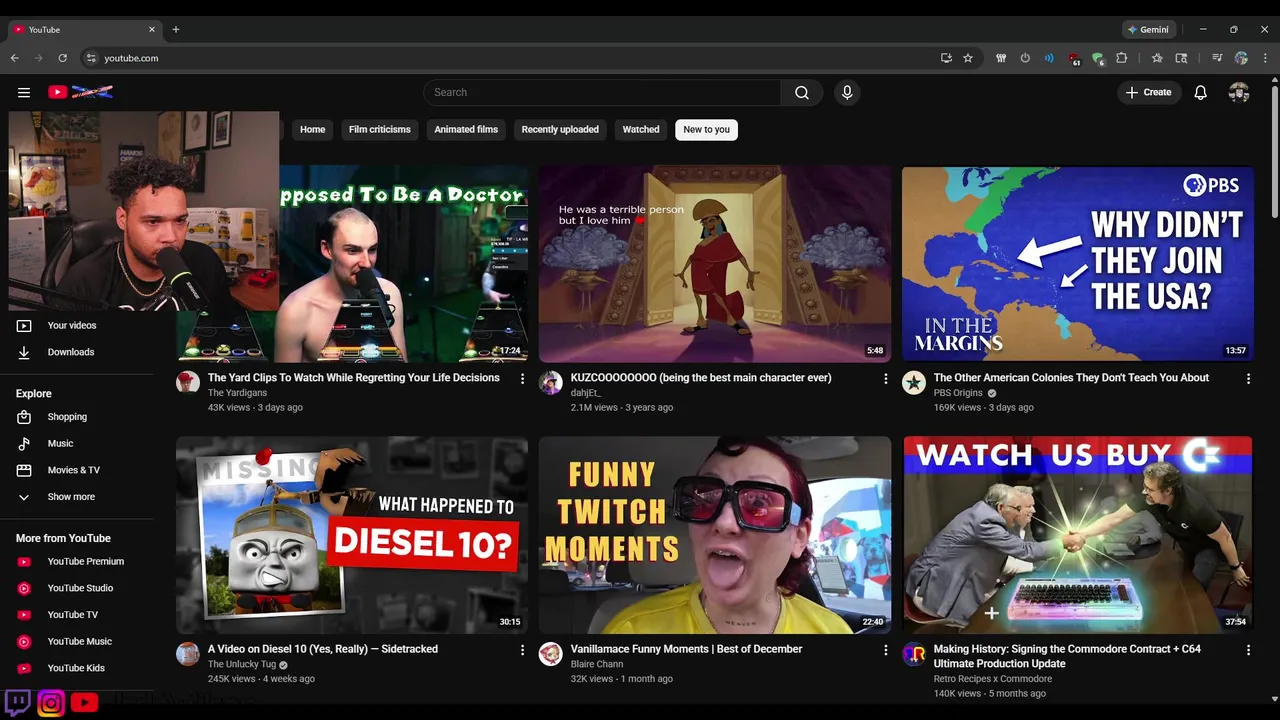Open the YouTube hamburger guide menu
Image resolution: width=1280 pixels, height=720 pixels.
[x=24, y=92]
